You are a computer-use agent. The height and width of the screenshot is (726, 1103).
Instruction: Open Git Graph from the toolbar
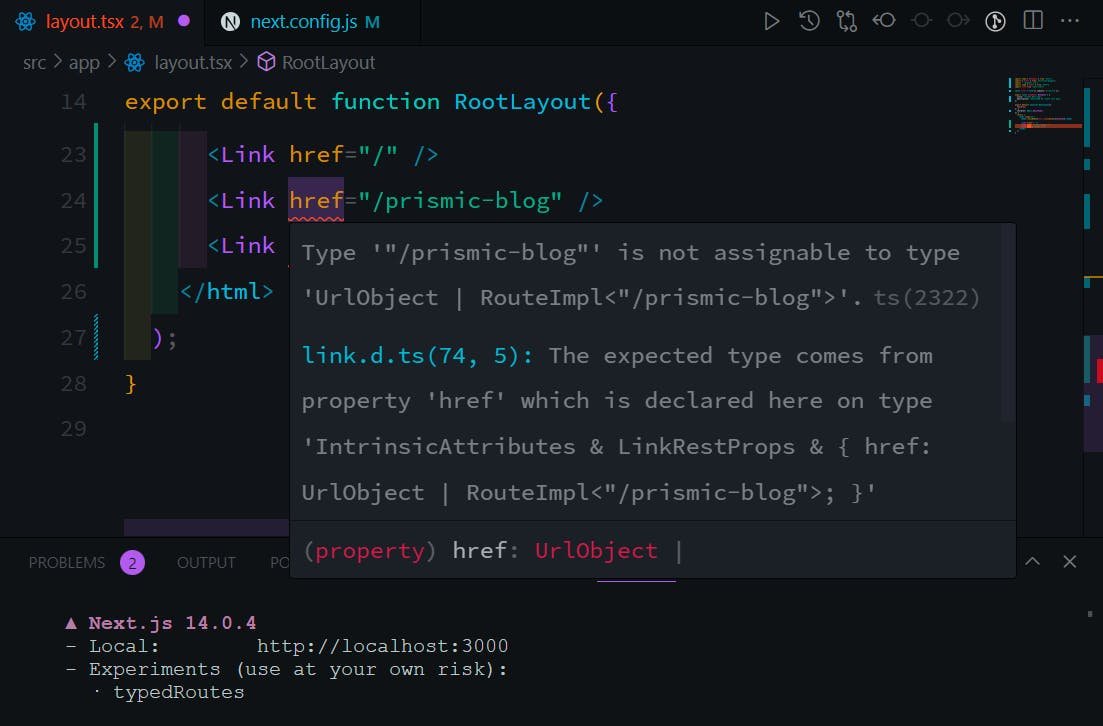995,20
